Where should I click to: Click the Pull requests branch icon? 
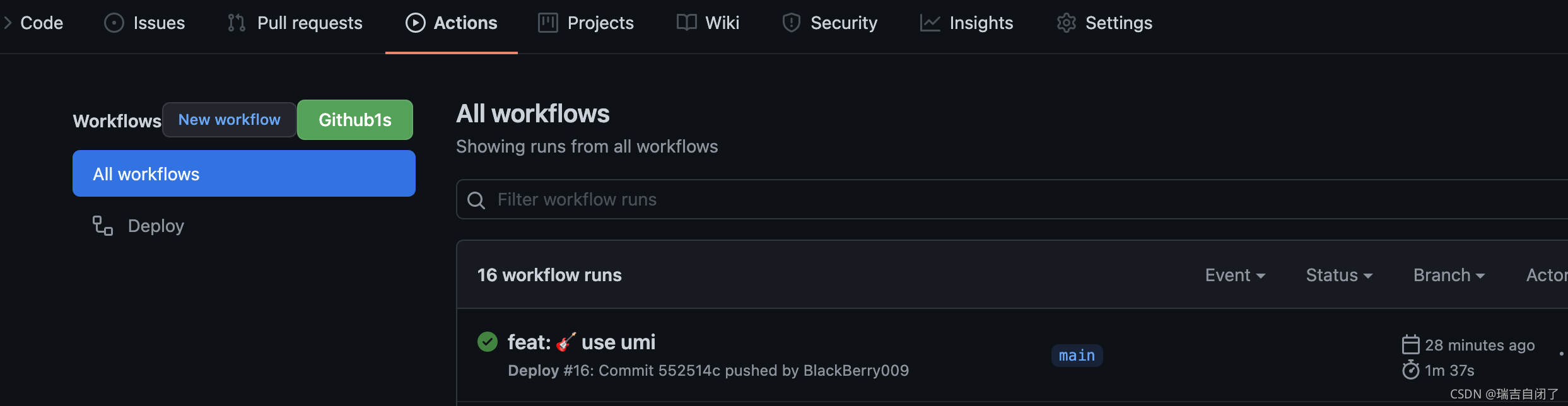click(x=237, y=23)
